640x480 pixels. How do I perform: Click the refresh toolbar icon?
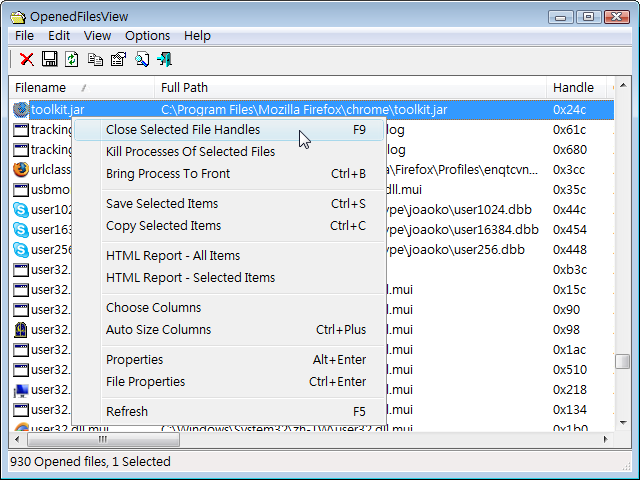click(72, 59)
